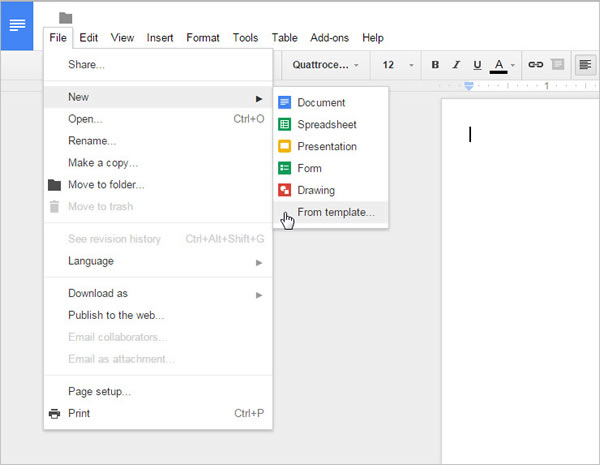Create a new Presentation
This screenshot has width=600, height=465.
coord(331,146)
